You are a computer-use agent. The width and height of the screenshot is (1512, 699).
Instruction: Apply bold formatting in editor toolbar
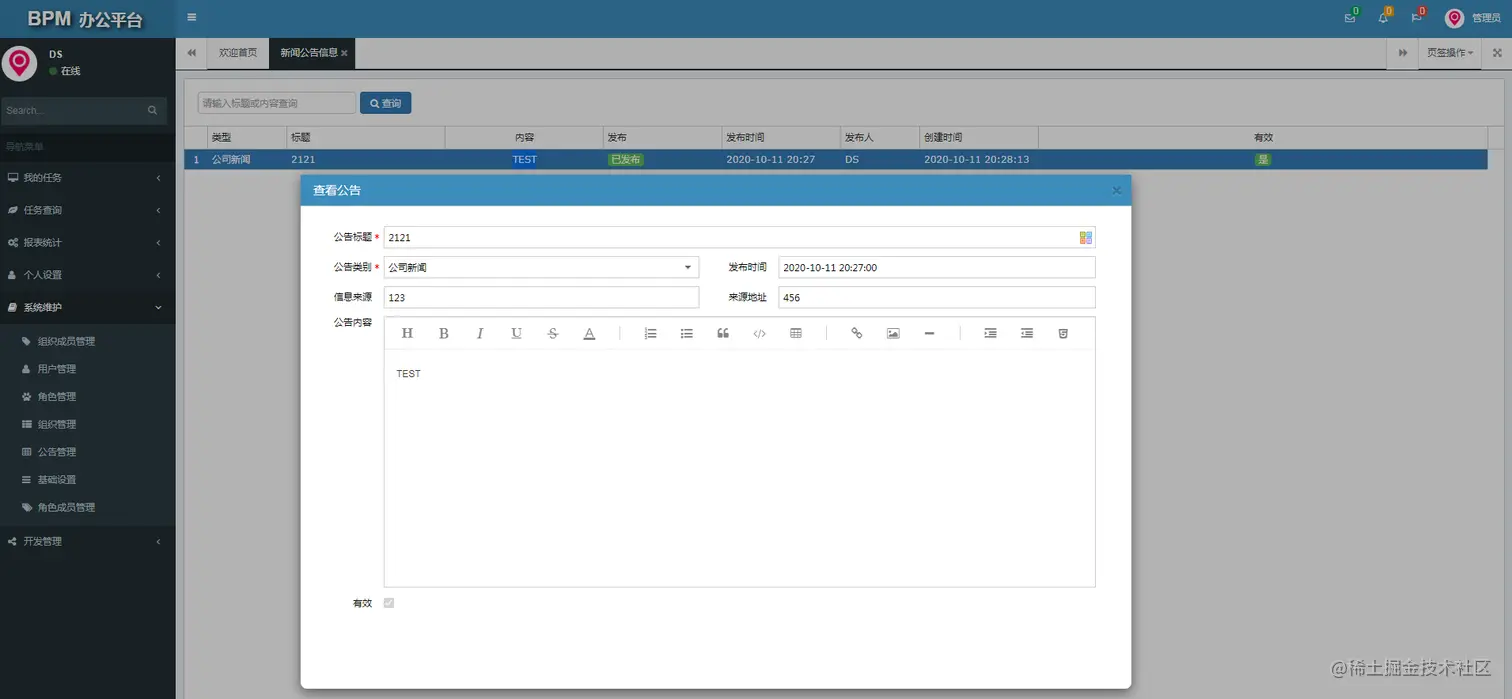[444, 333]
